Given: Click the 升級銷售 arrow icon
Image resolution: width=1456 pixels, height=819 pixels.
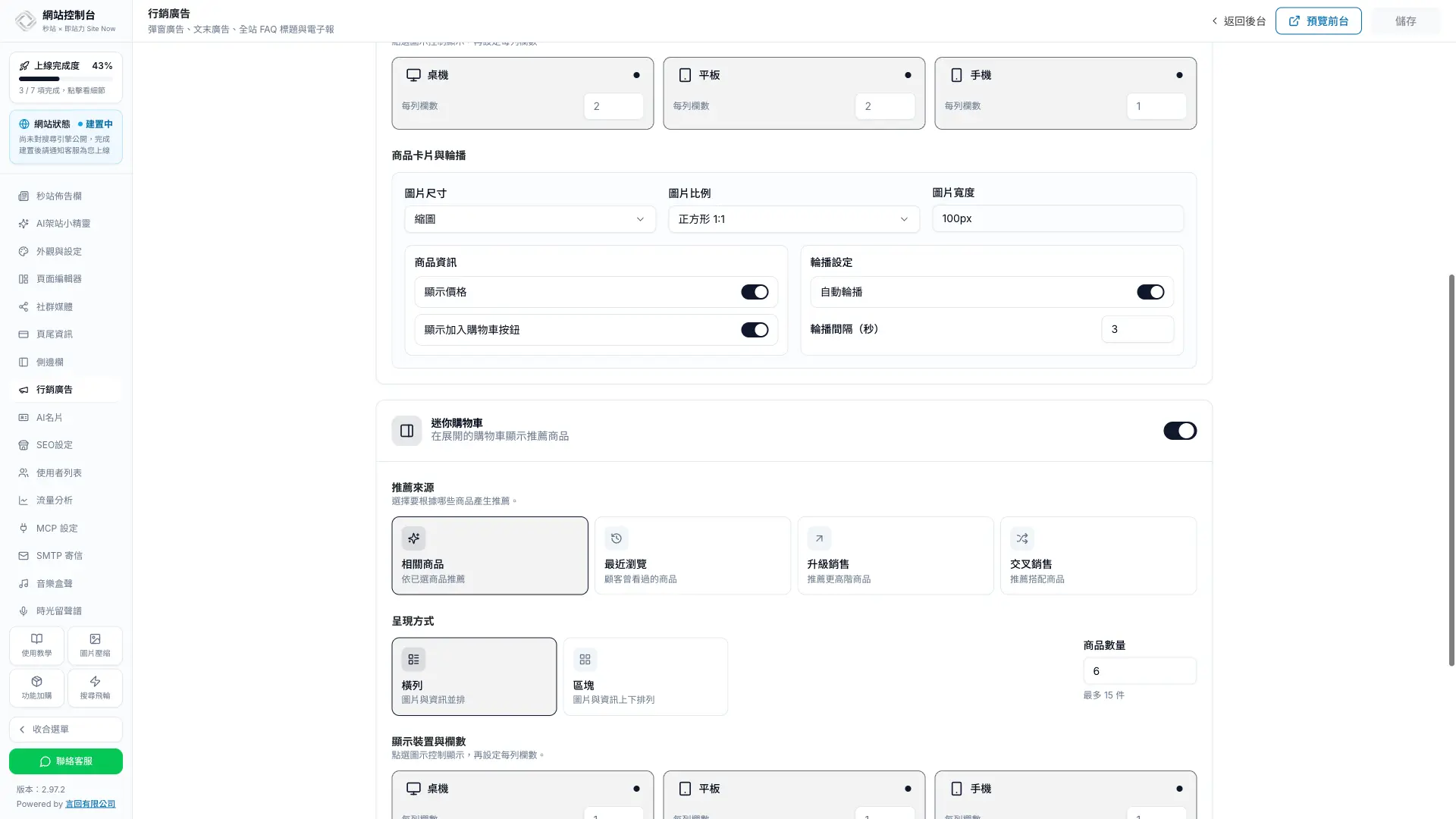Looking at the screenshot, I should [819, 538].
